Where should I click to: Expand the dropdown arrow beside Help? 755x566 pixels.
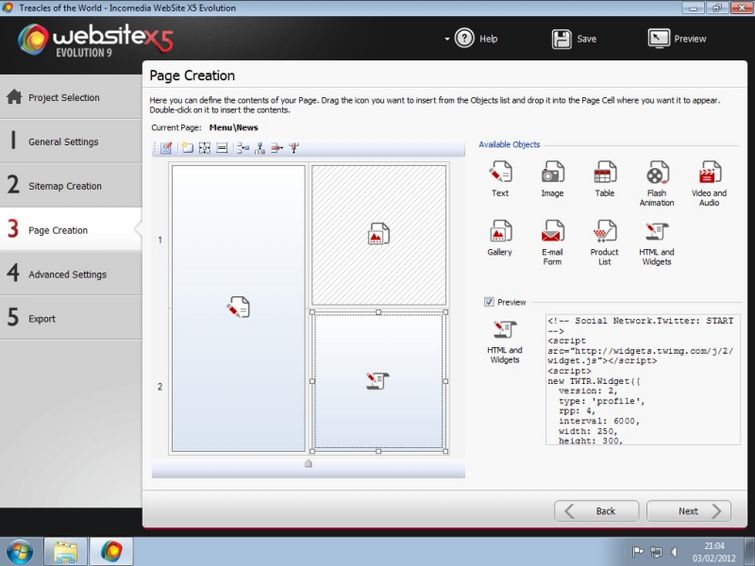(x=447, y=39)
